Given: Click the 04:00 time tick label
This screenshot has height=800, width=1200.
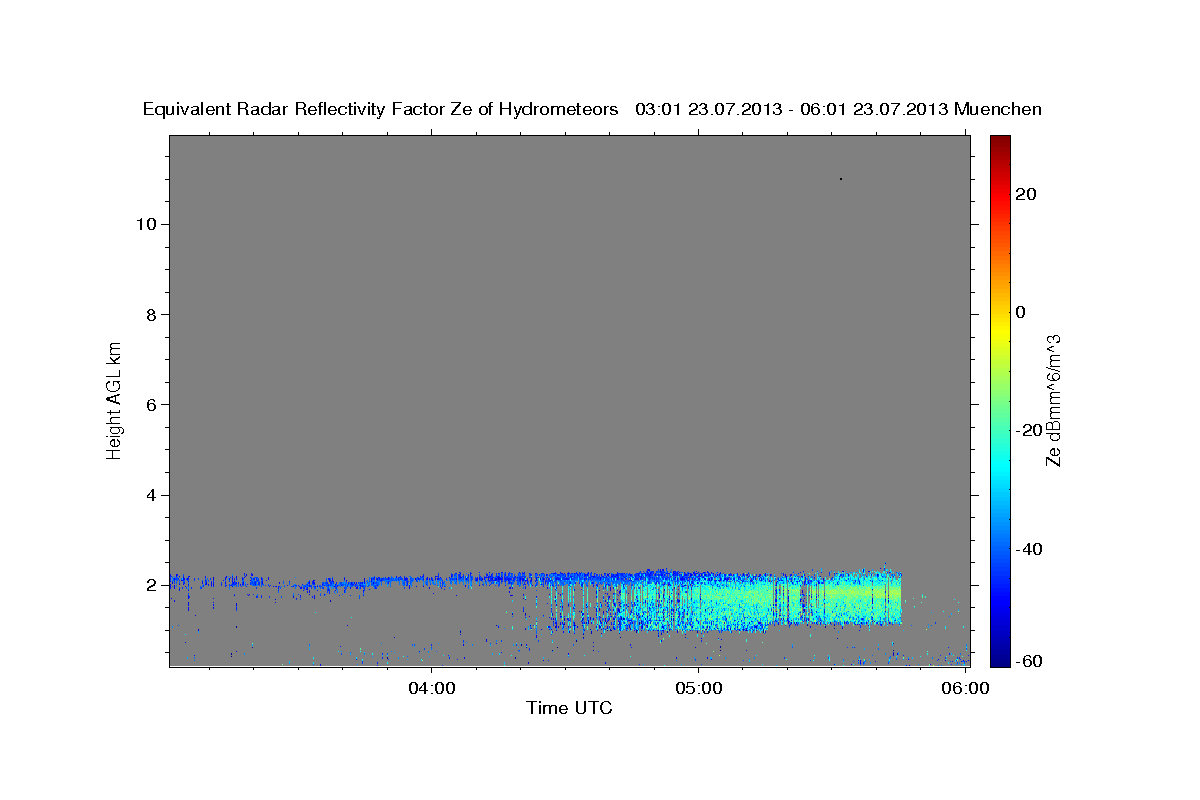Looking at the screenshot, I should 431,688.
